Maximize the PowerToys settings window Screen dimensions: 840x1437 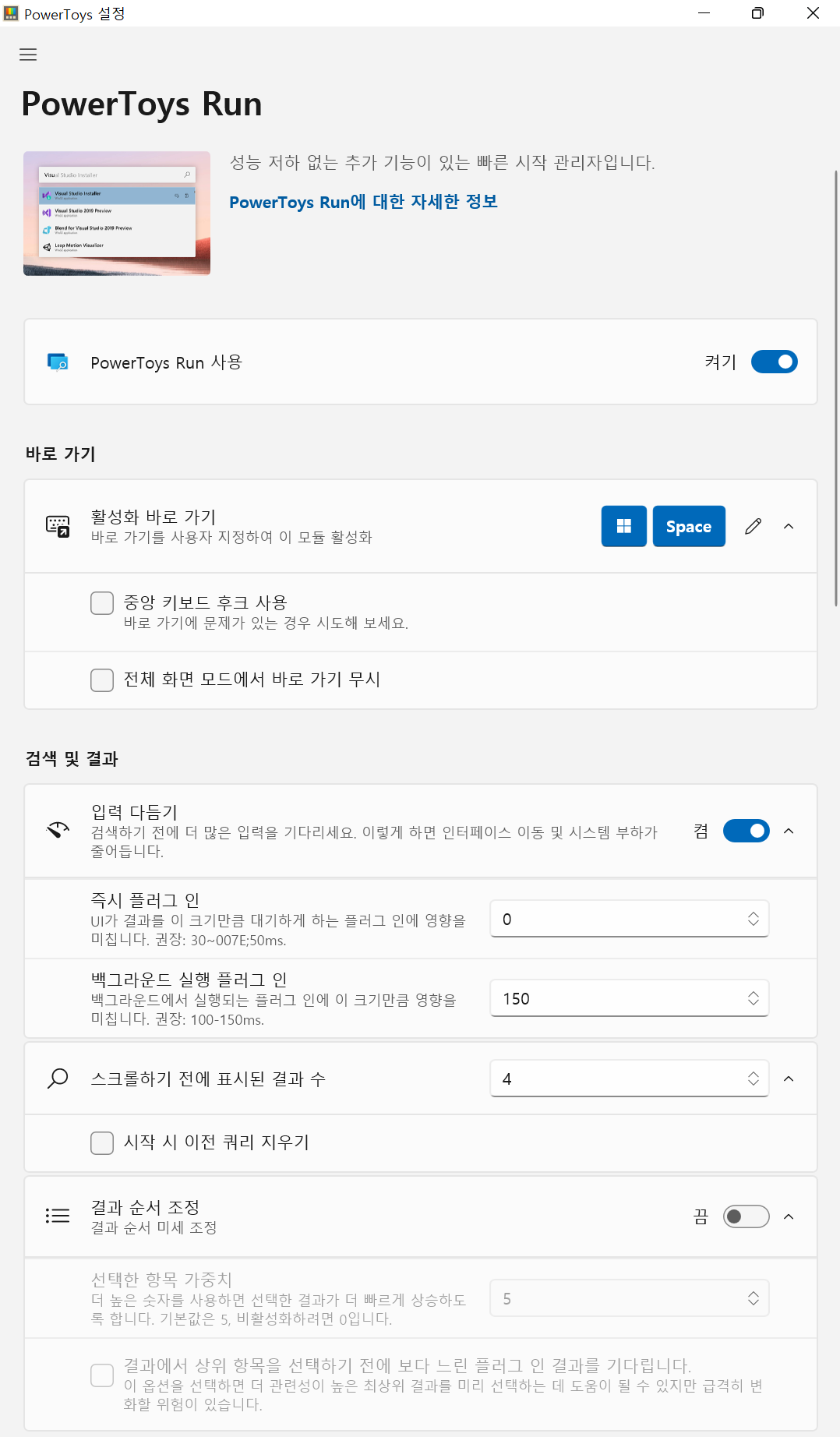click(x=757, y=13)
